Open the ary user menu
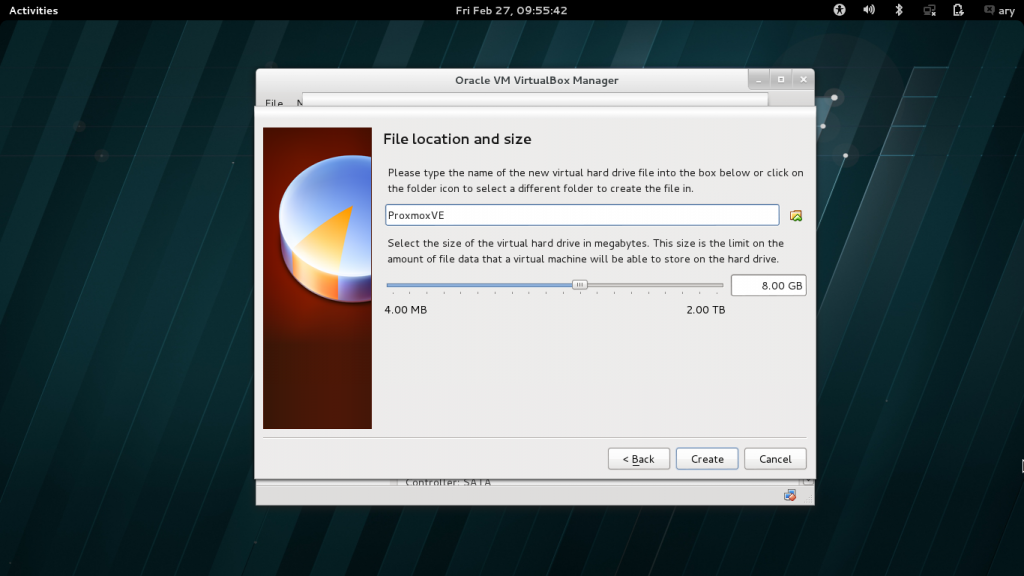Screen dimensions: 1024x576 [999, 10]
